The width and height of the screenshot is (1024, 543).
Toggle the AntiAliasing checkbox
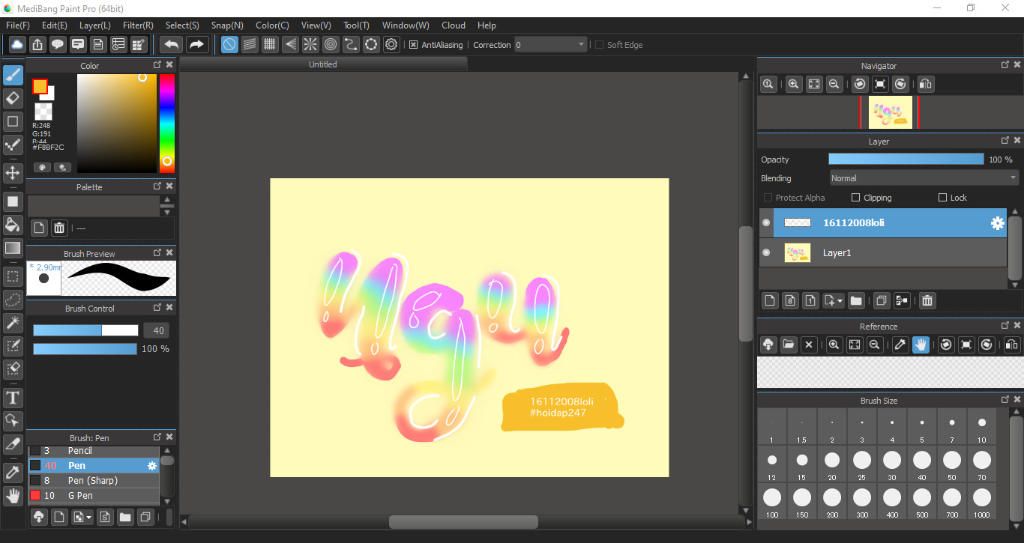coord(413,45)
